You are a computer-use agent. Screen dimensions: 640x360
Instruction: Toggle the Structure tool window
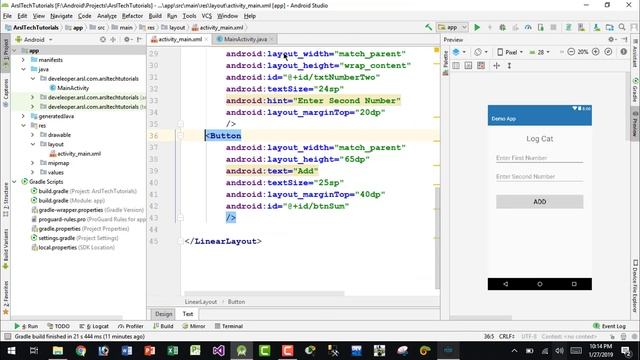click(x=5, y=200)
